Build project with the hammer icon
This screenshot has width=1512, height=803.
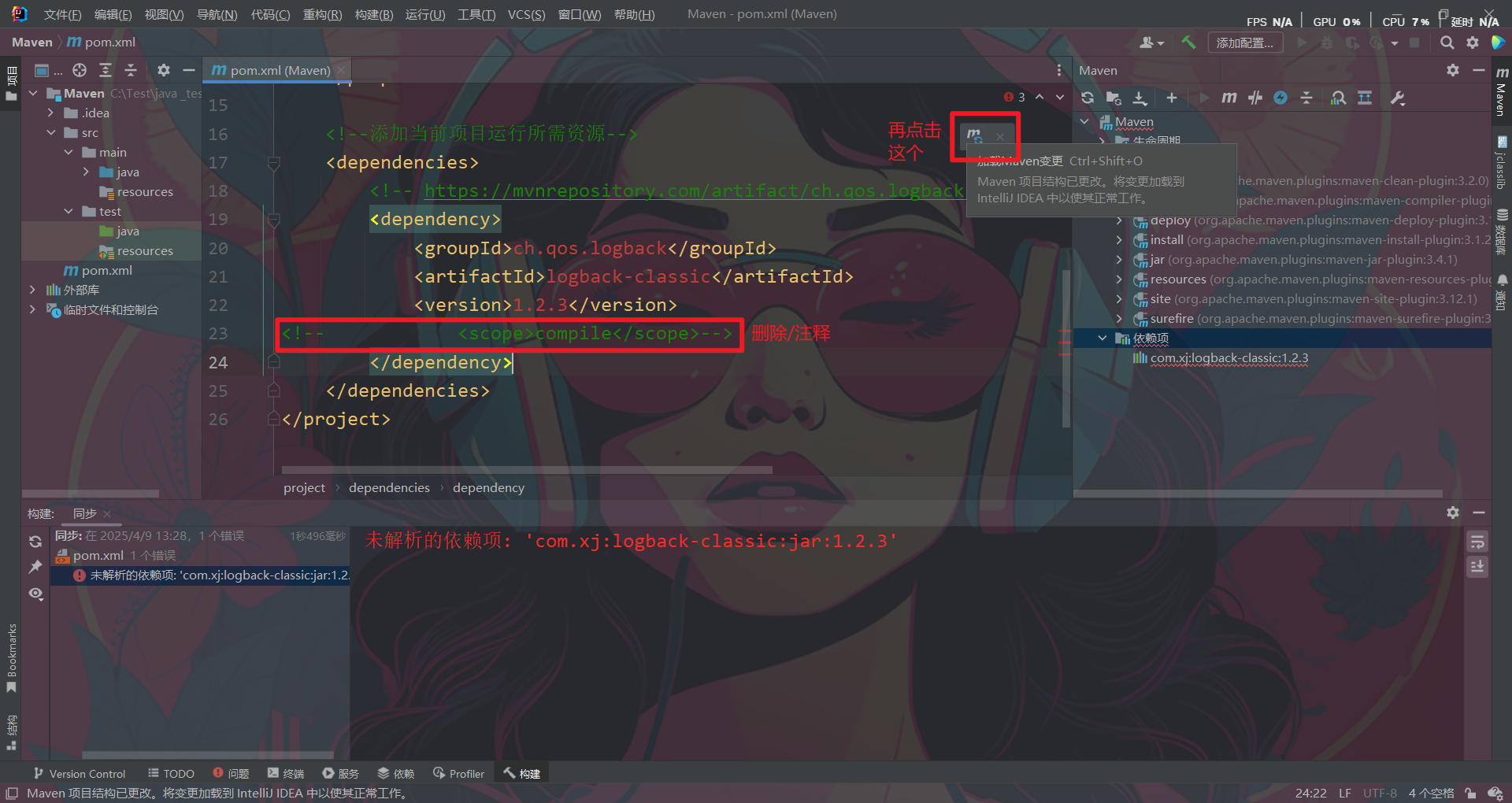[x=1188, y=43]
